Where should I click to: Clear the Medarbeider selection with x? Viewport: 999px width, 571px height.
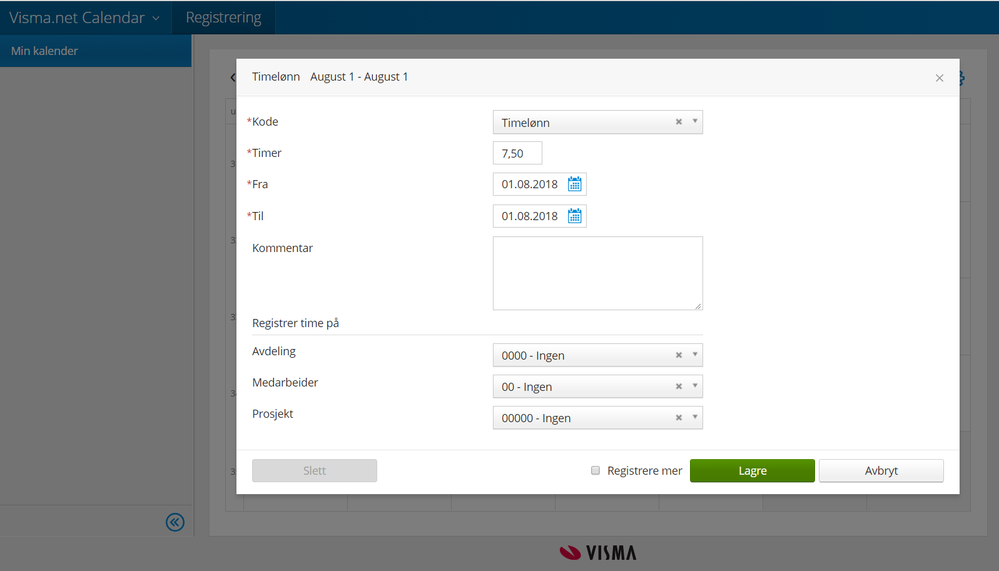point(679,386)
